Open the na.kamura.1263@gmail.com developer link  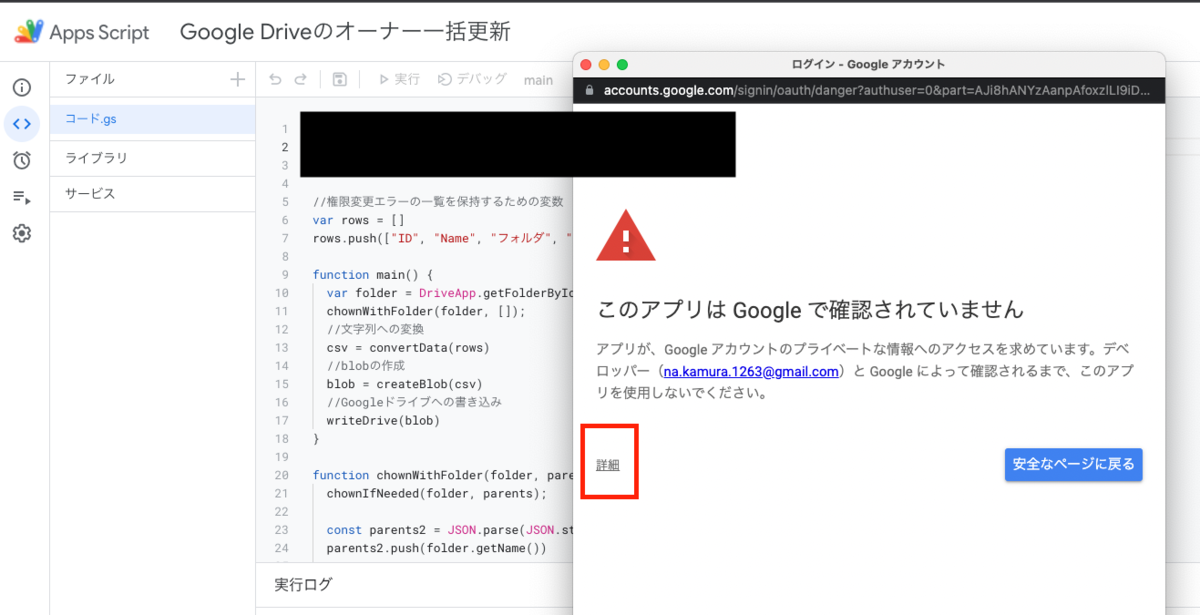(751, 372)
